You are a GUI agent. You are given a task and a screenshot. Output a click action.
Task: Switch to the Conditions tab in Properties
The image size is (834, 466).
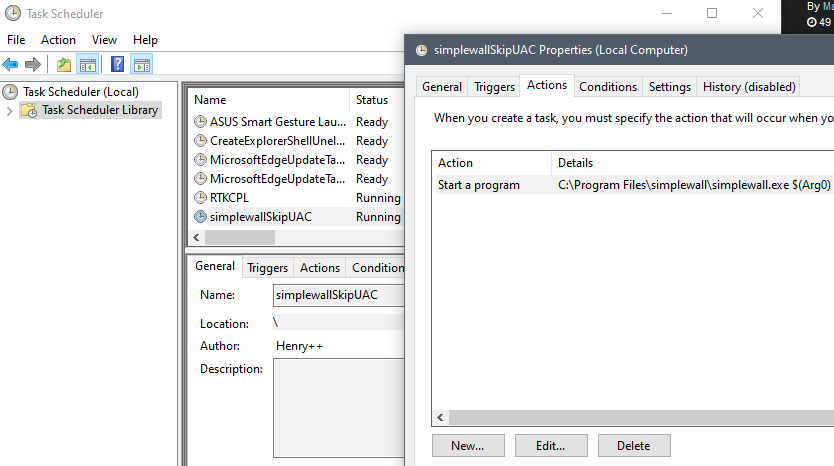click(608, 87)
